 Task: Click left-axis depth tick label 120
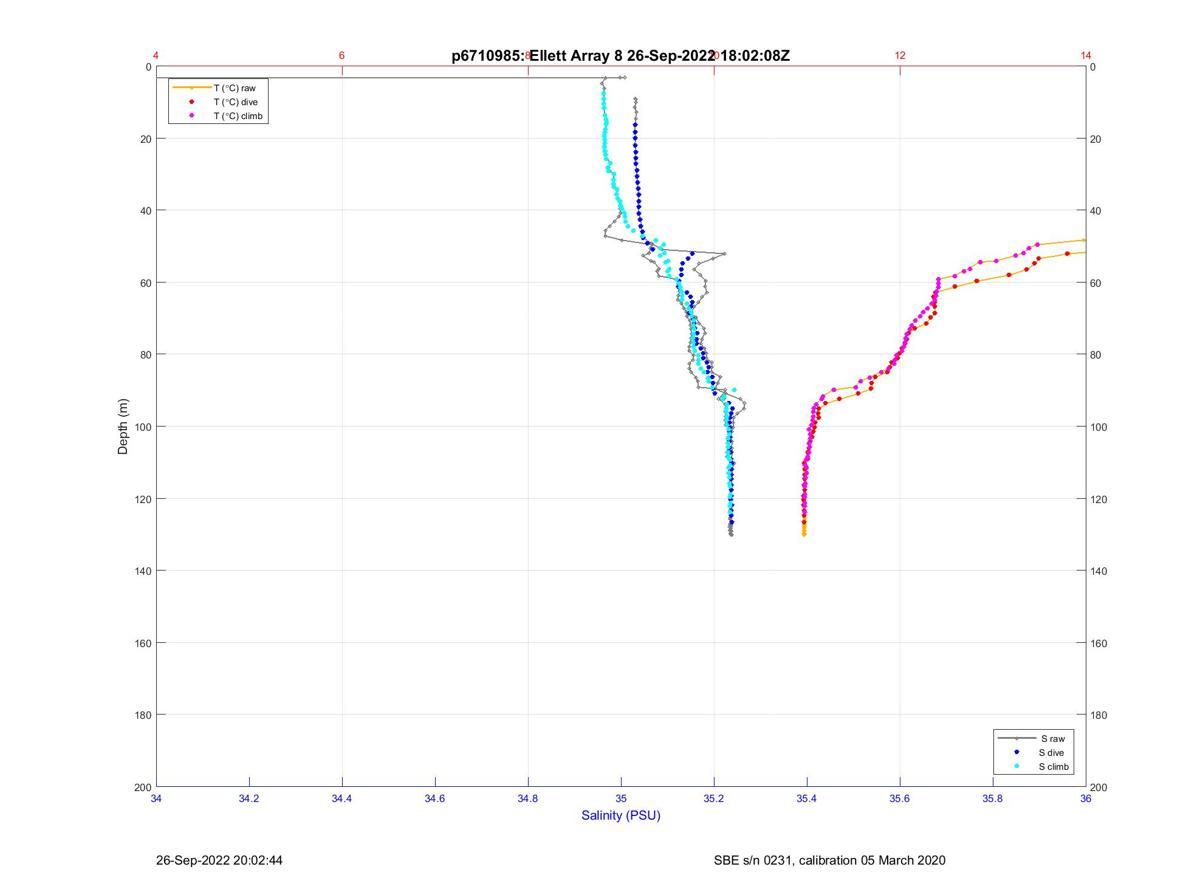(142, 499)
